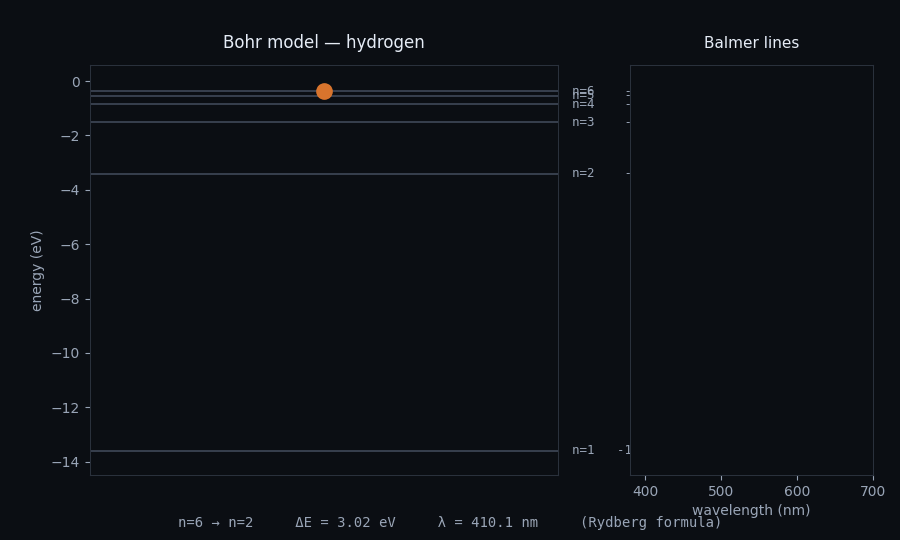
Task: Click the n=4 level label
Action: tap(583, 104)
